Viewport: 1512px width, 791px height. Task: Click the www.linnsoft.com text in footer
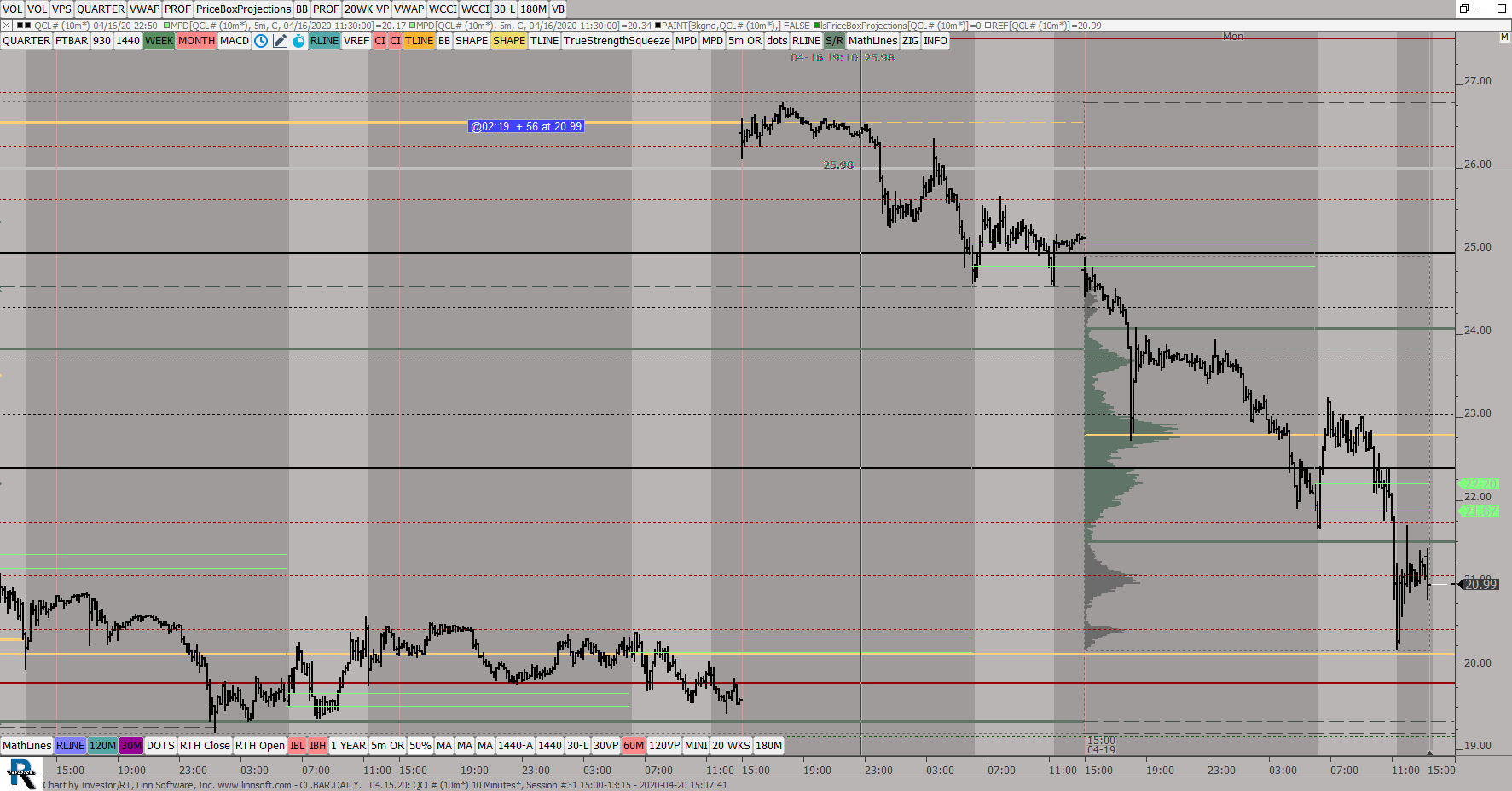point(254,785)
